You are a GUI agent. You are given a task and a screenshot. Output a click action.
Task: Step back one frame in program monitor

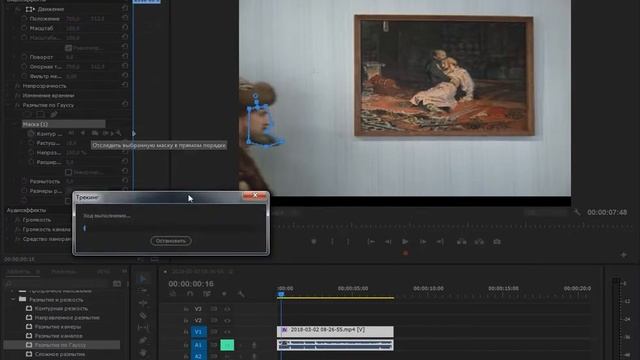coord(388,242)
